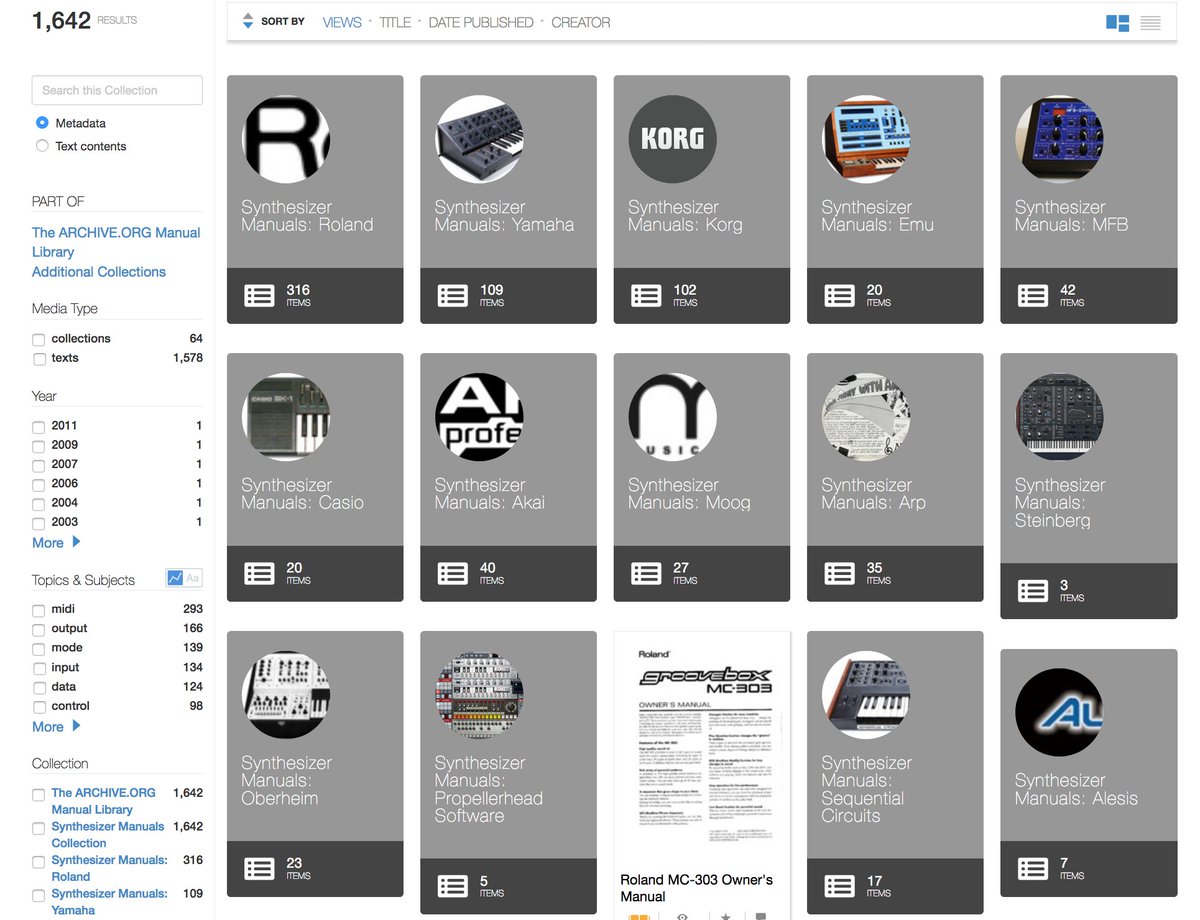Open Synthesizer Manuals: Propellerhead Software title
This screenshot has height=920, width=1200.
tap(489, 789)
